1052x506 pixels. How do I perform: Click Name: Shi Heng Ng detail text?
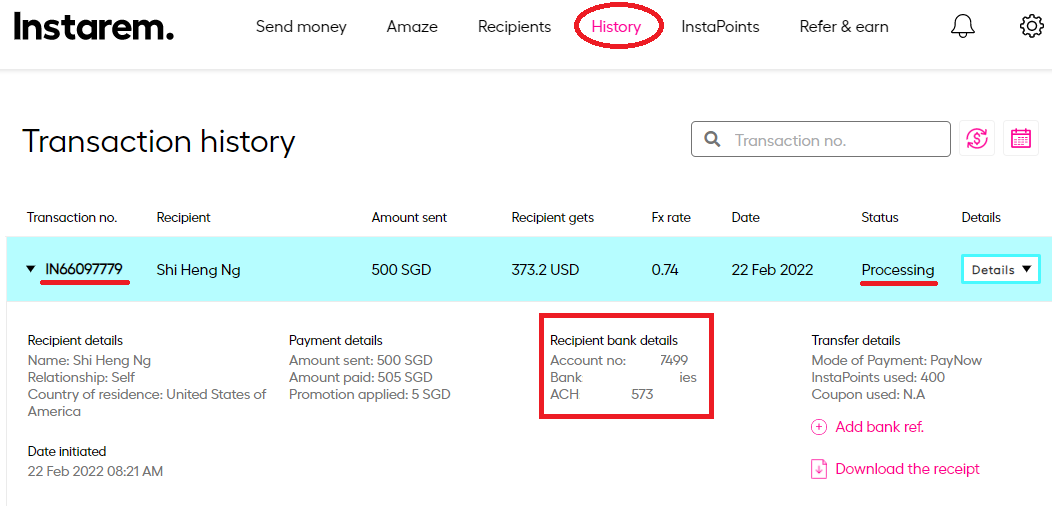pyautogui.click(x=89, y=360)
